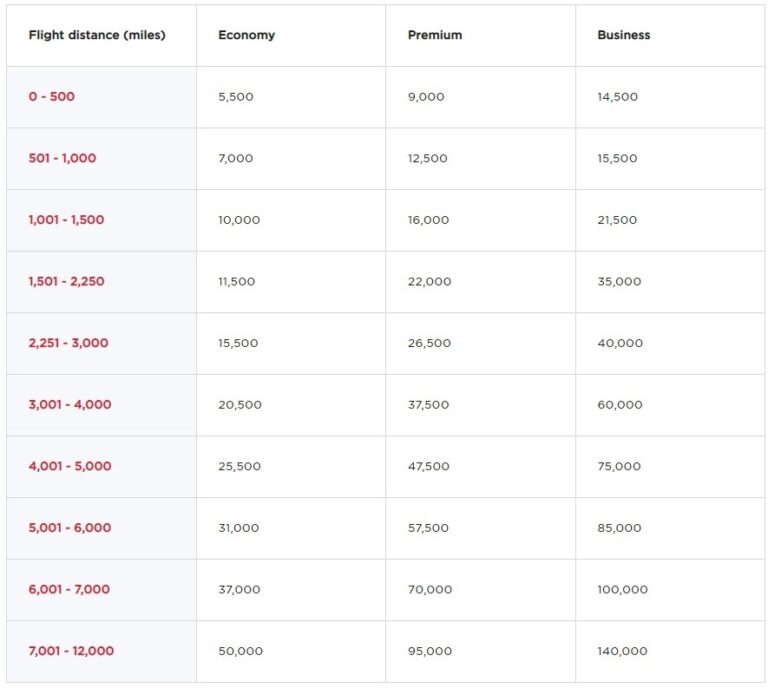The height and width of the screenshot is (688, 768).
Task: Click the 1,001 - 1,500 row label
Action: [x=66, y=220]
